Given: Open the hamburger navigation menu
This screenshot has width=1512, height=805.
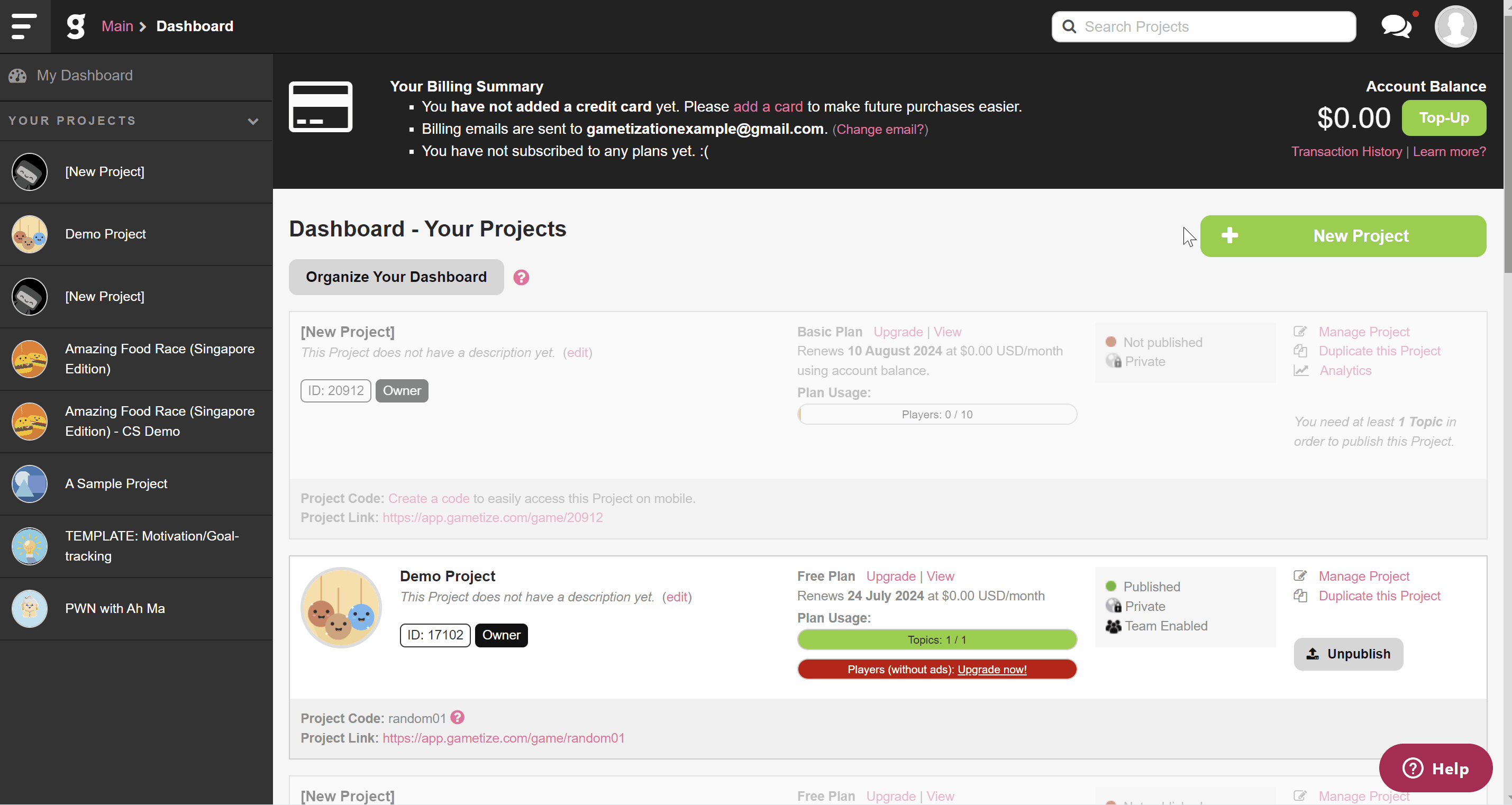Looking at the screenshot, I should tap(24, 26).
